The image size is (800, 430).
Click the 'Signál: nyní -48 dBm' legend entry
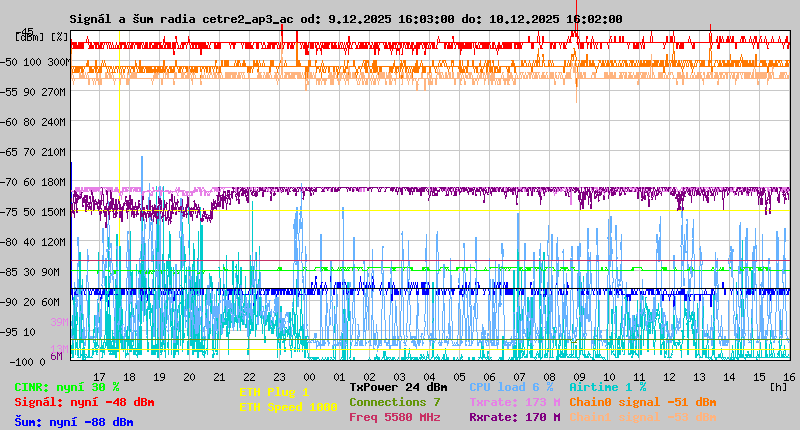click(84, 402)
